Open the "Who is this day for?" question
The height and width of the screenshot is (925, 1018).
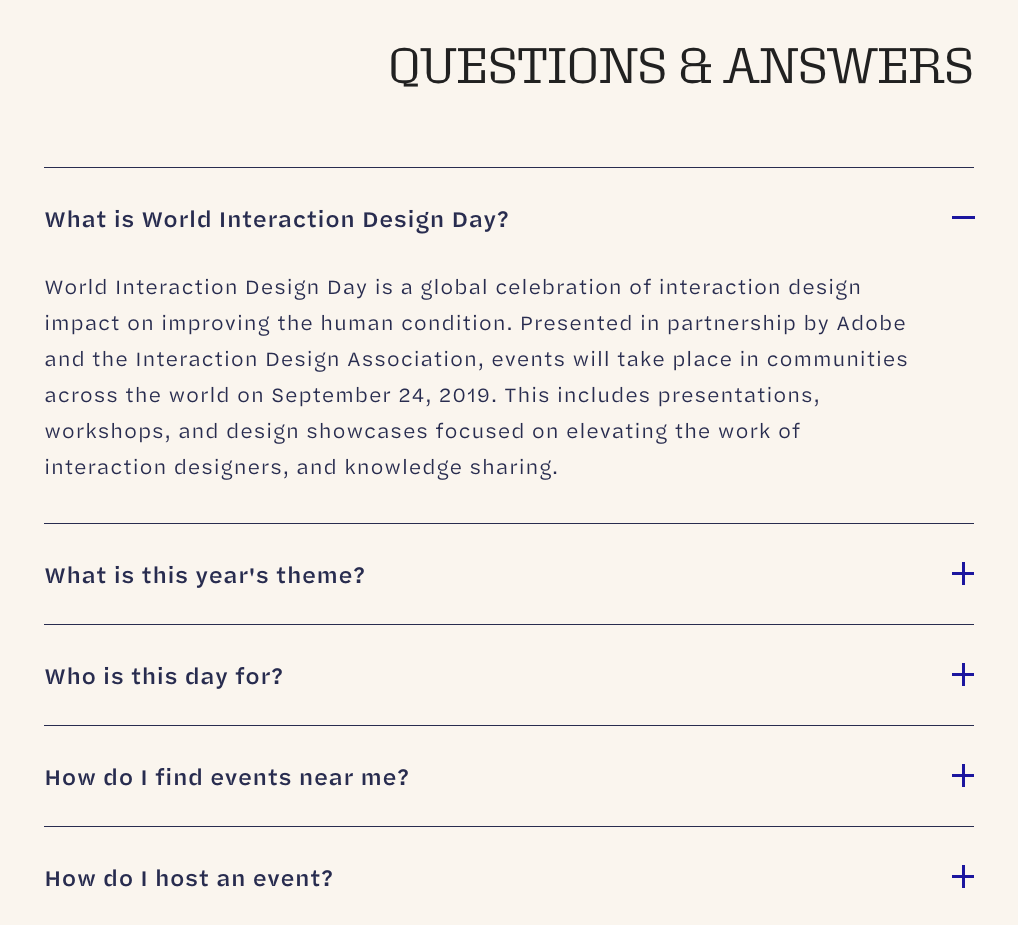[164, 677]
